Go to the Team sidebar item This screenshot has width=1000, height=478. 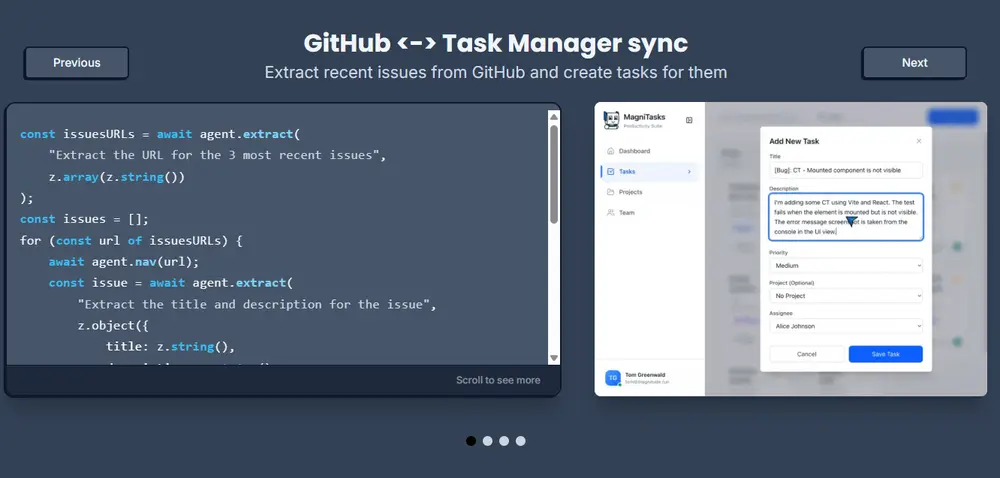[626, 212]
